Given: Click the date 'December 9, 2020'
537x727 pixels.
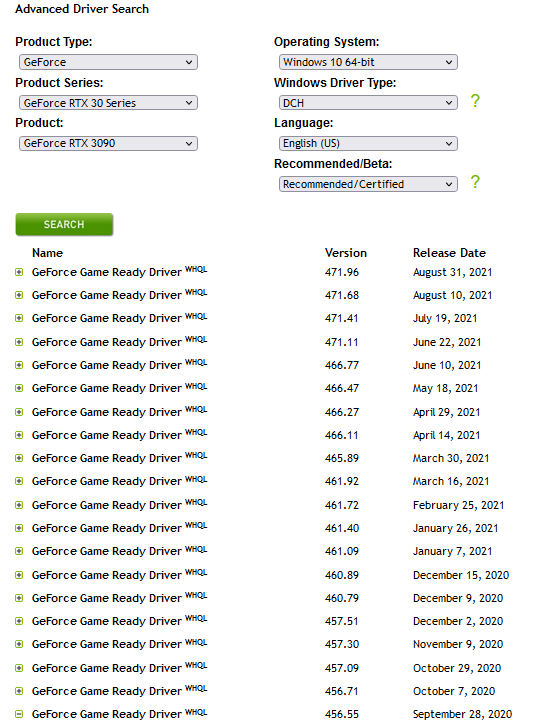Looking at the screenshot, I should tap(458, 598).
